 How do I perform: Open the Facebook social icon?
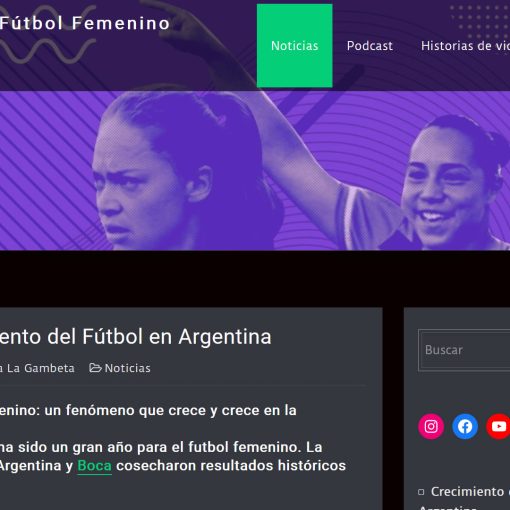pyautogui.click(x=465, y=426)
